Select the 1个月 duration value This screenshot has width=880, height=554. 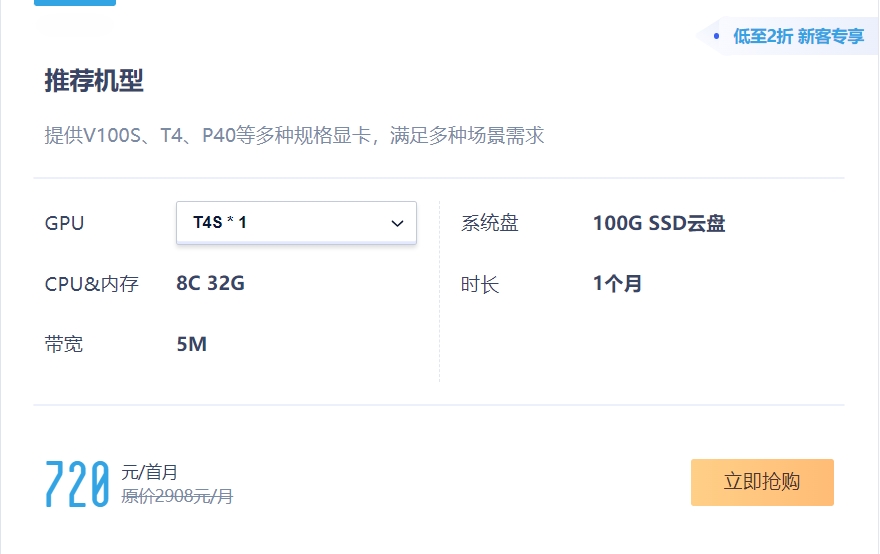[x=617, y=284]
